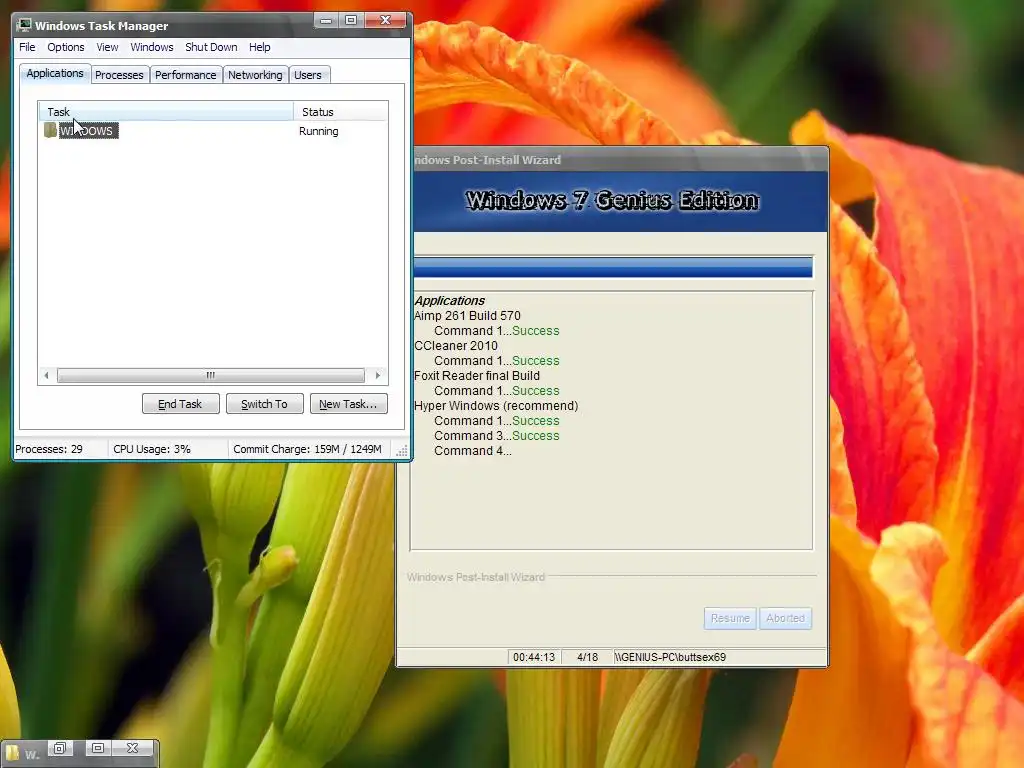Switch to the Processes tab
Image resolution: width=1024 pixels, height=768 pixels.
(x=119, y=75)
